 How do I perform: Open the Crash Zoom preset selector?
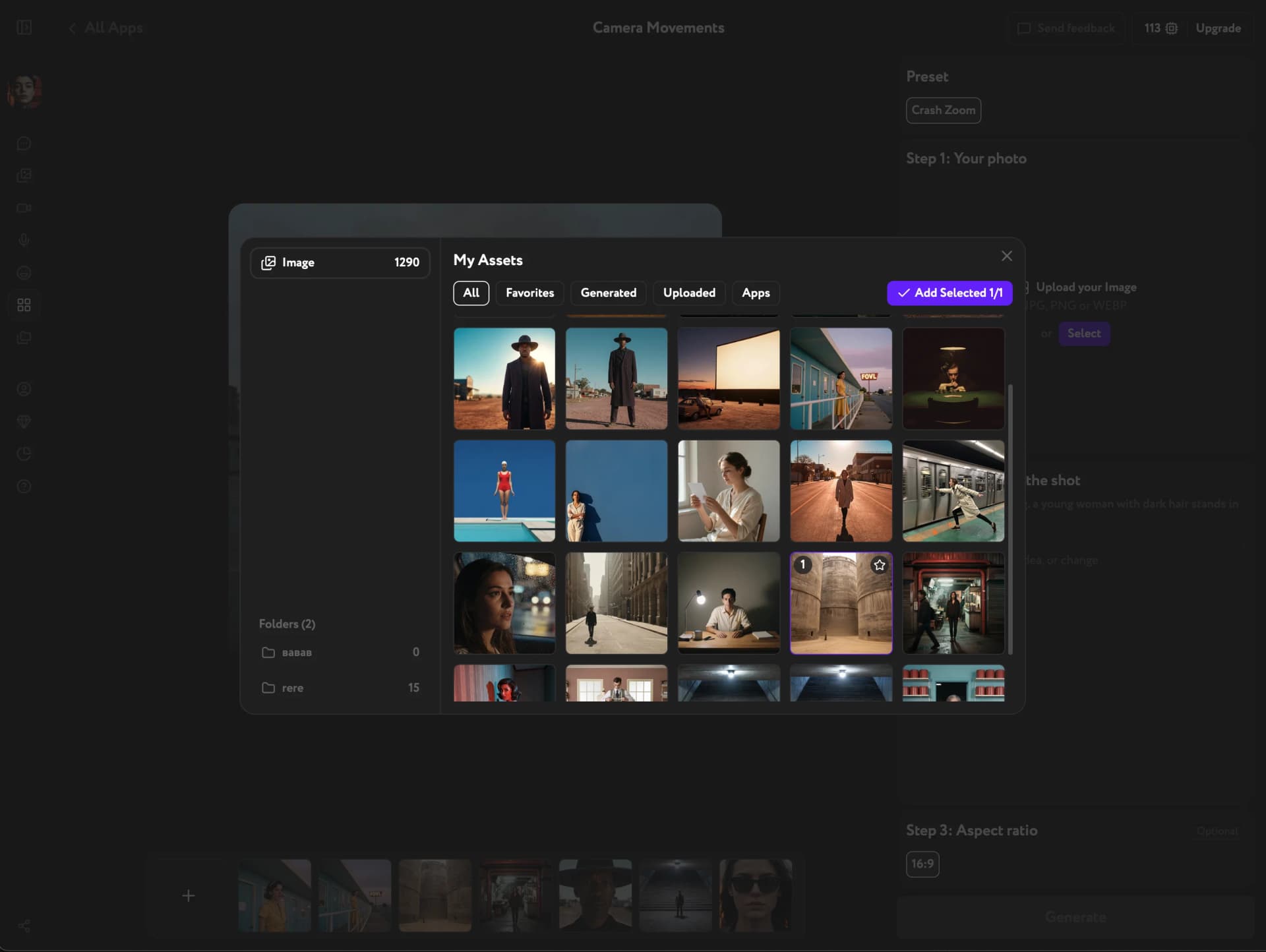[x=943, y=110]
